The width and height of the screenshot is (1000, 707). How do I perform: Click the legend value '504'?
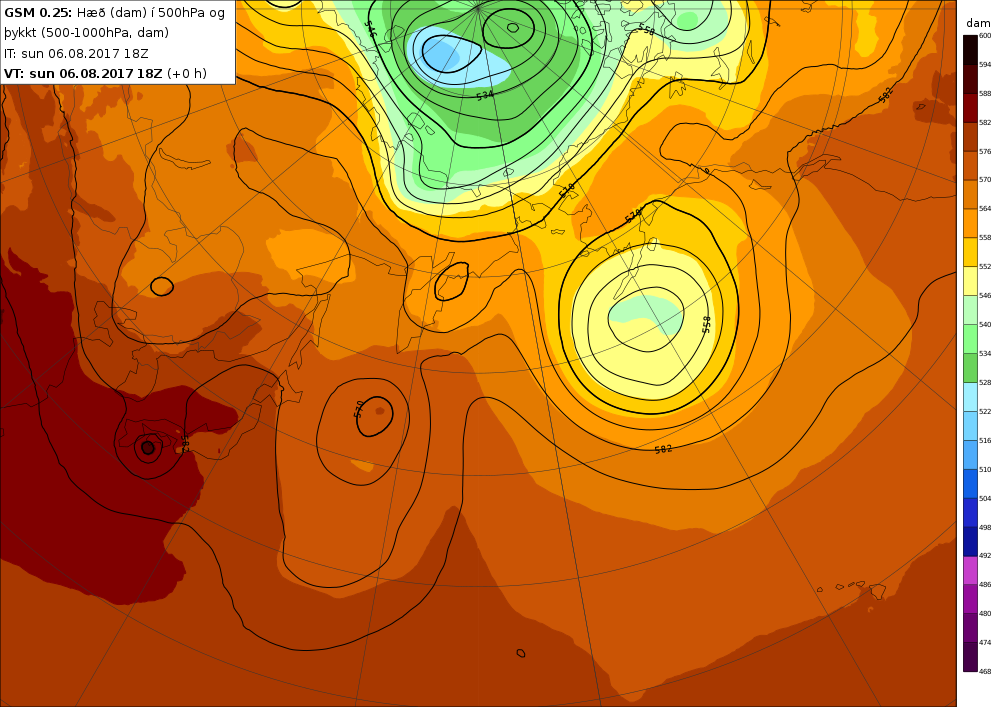(985, 499)
